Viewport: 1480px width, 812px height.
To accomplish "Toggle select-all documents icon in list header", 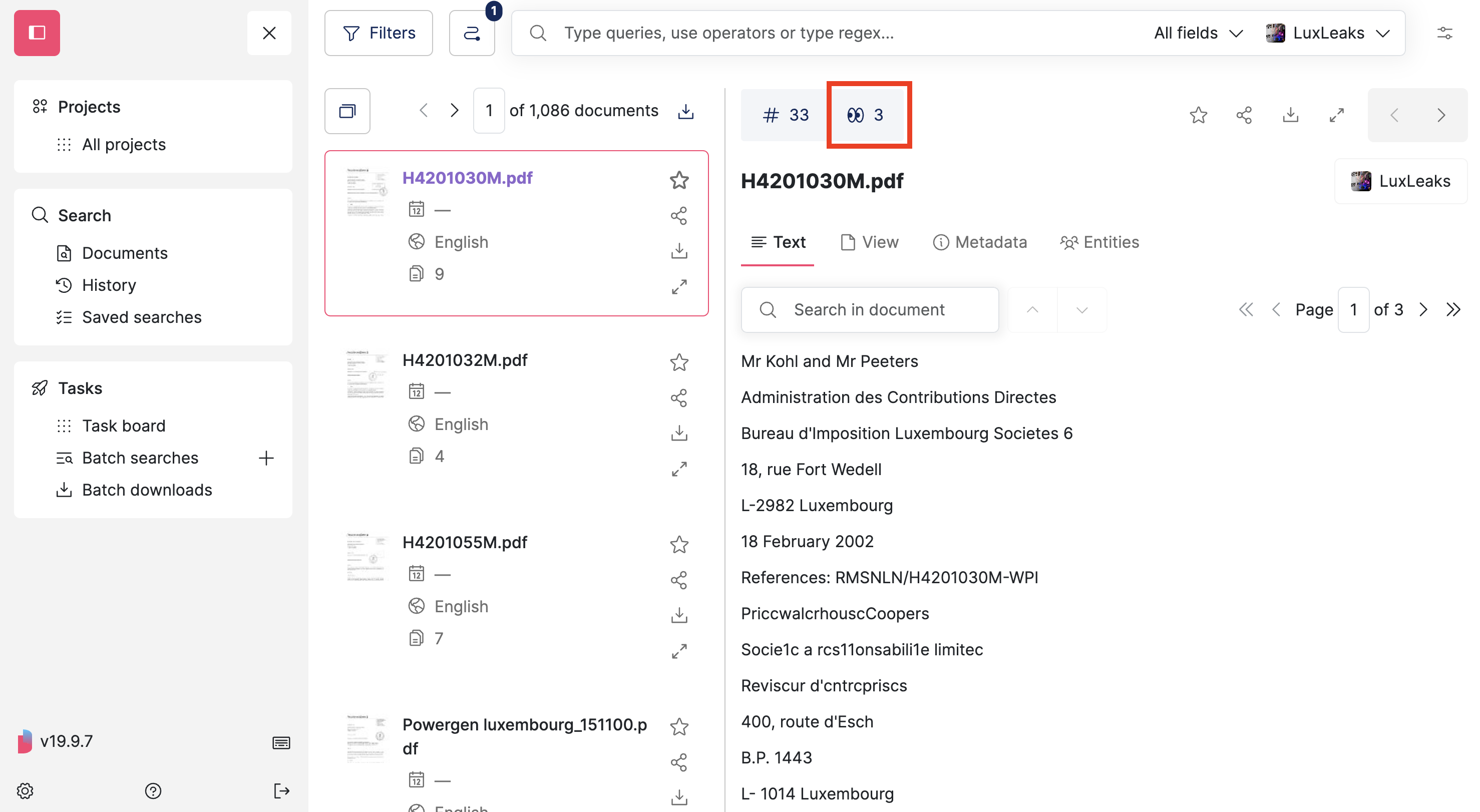I will pyautogui.click(x=347, y=111).
